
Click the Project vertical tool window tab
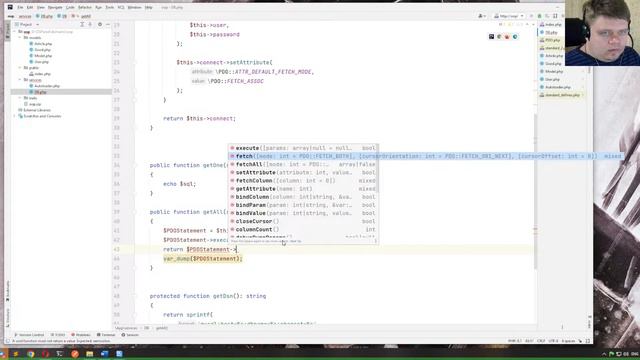[8, 31]
